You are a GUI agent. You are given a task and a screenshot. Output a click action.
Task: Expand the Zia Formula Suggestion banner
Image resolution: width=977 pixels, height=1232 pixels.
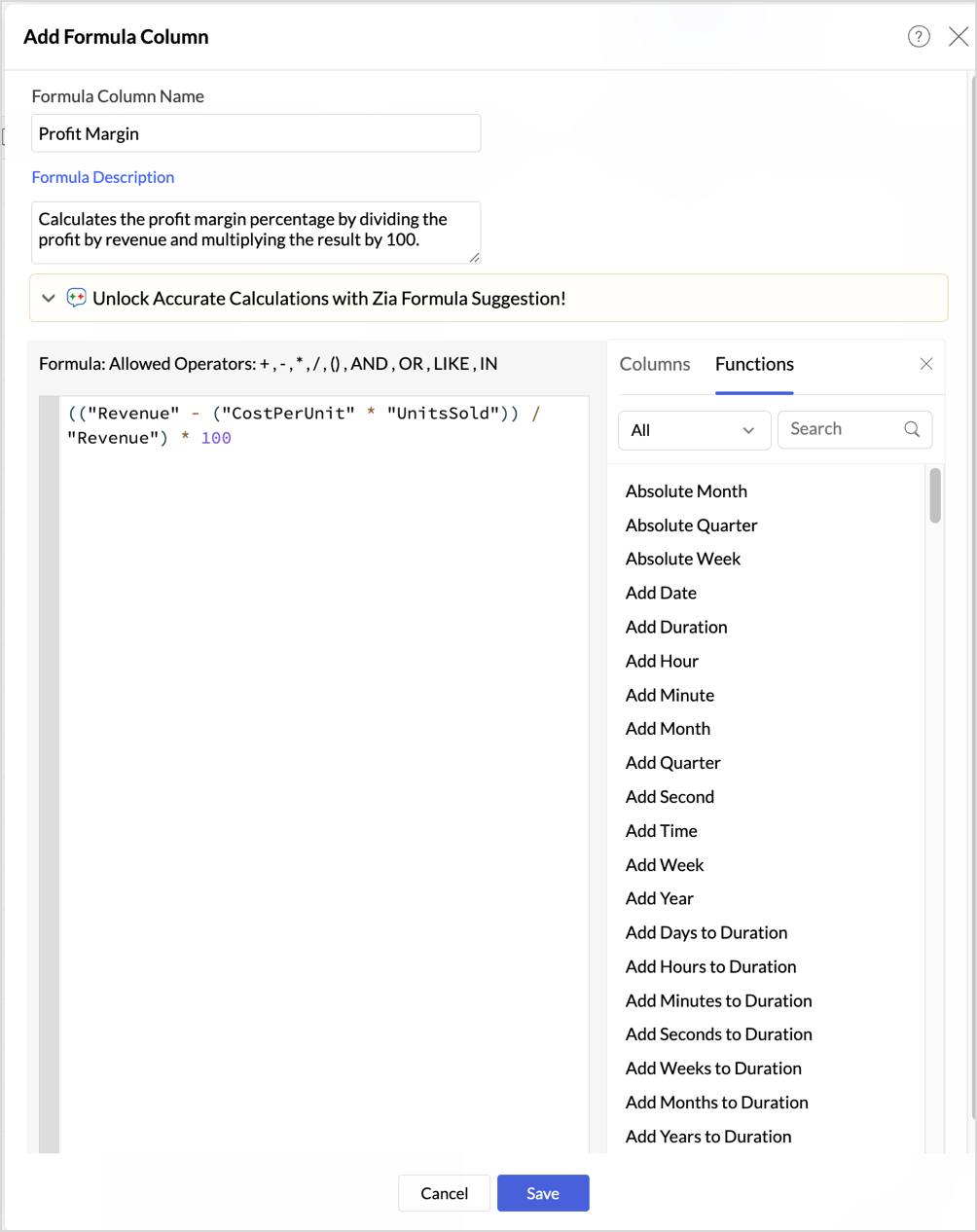point(49,298)
